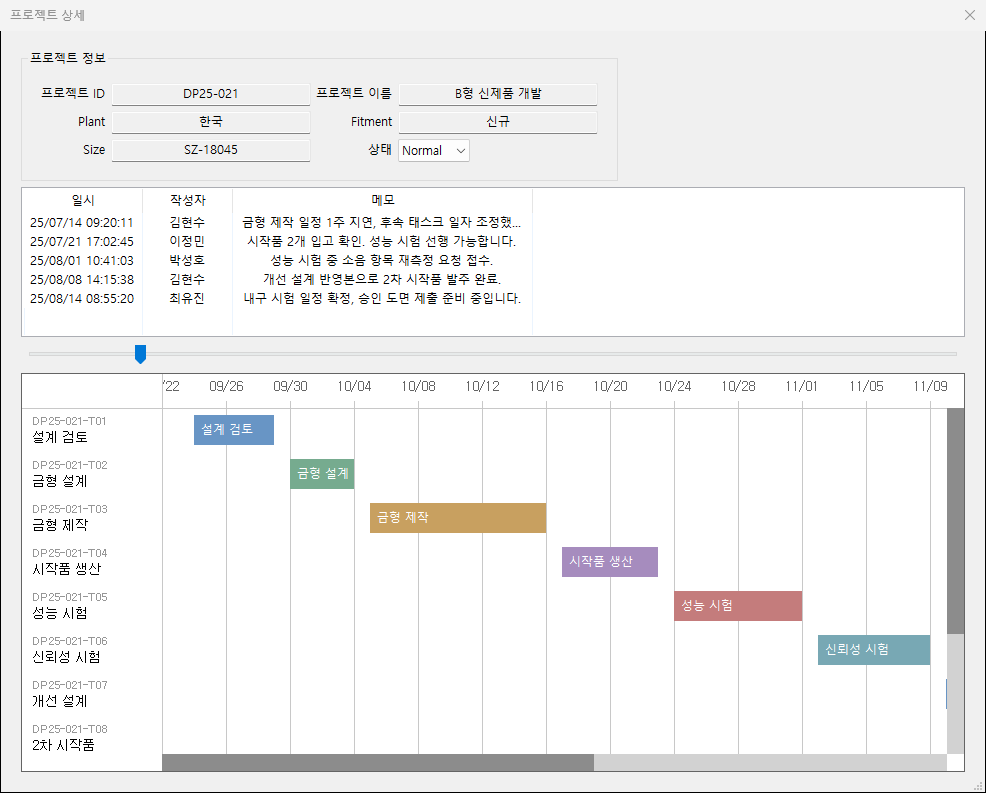
Task: Click the 11/01 date header
Action: click(802, 386)
